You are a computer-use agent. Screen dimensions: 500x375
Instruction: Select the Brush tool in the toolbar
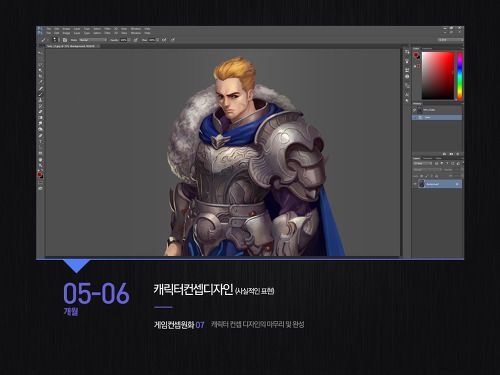click(x=41, y=94)
